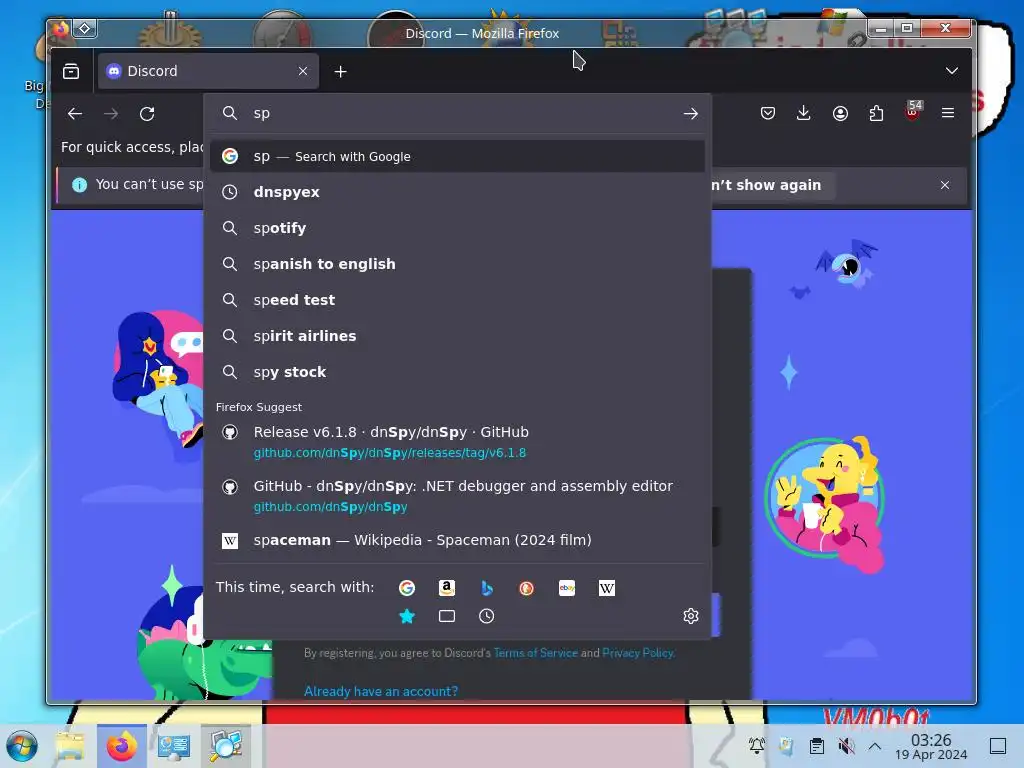Image resolution: width=1024 pixels, height=768 pixels.
Task: Click 'Already have an account?' link
Action: point(381,691)
